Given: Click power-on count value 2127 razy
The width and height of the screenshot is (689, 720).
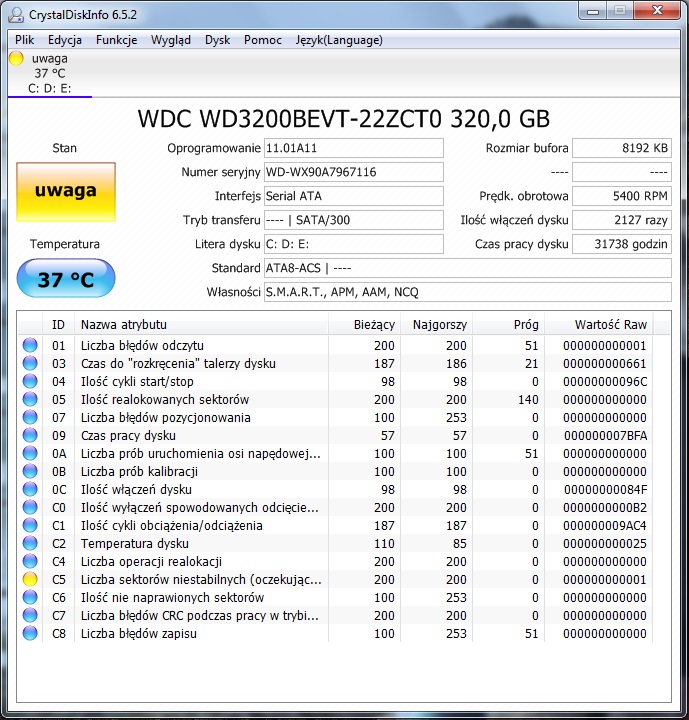Looking at the screenshot, I should pos(621,220).
